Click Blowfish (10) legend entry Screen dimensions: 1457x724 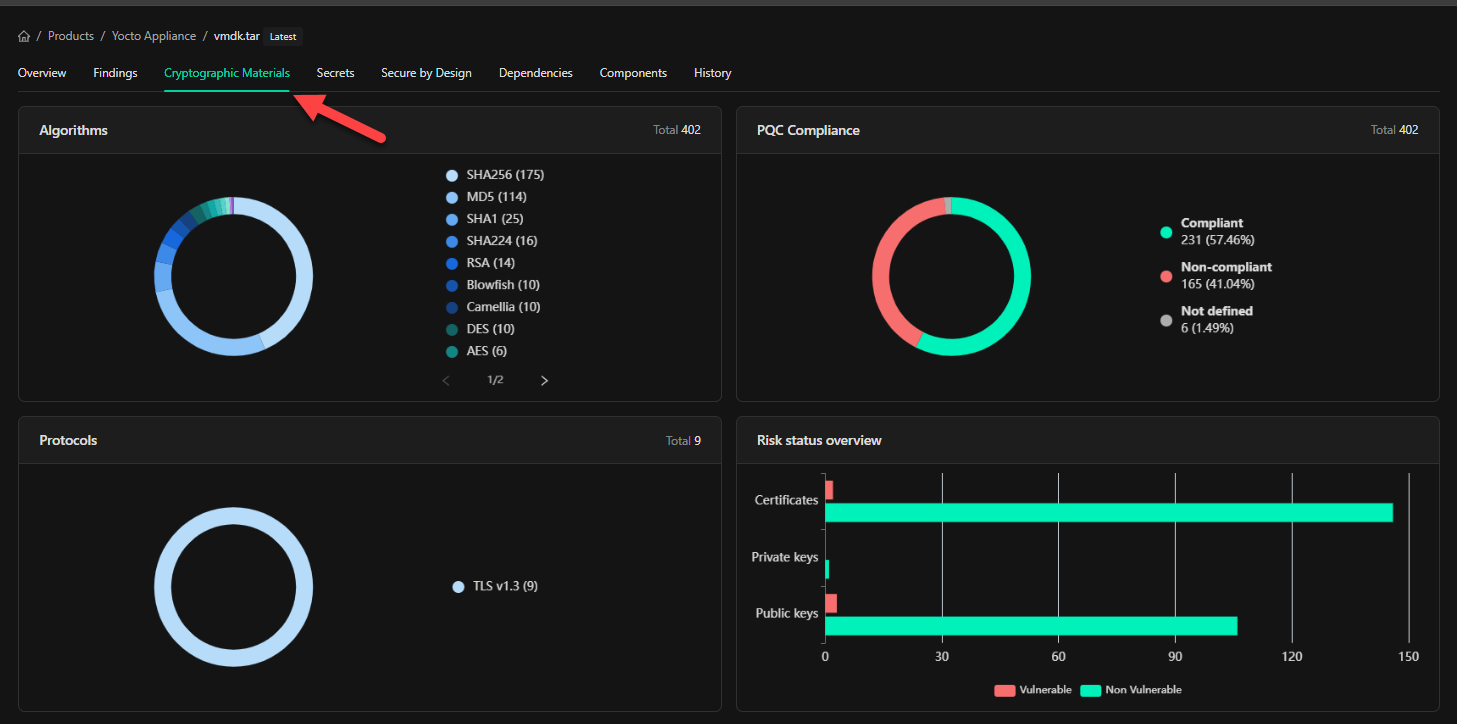click(x=493, y=285)
